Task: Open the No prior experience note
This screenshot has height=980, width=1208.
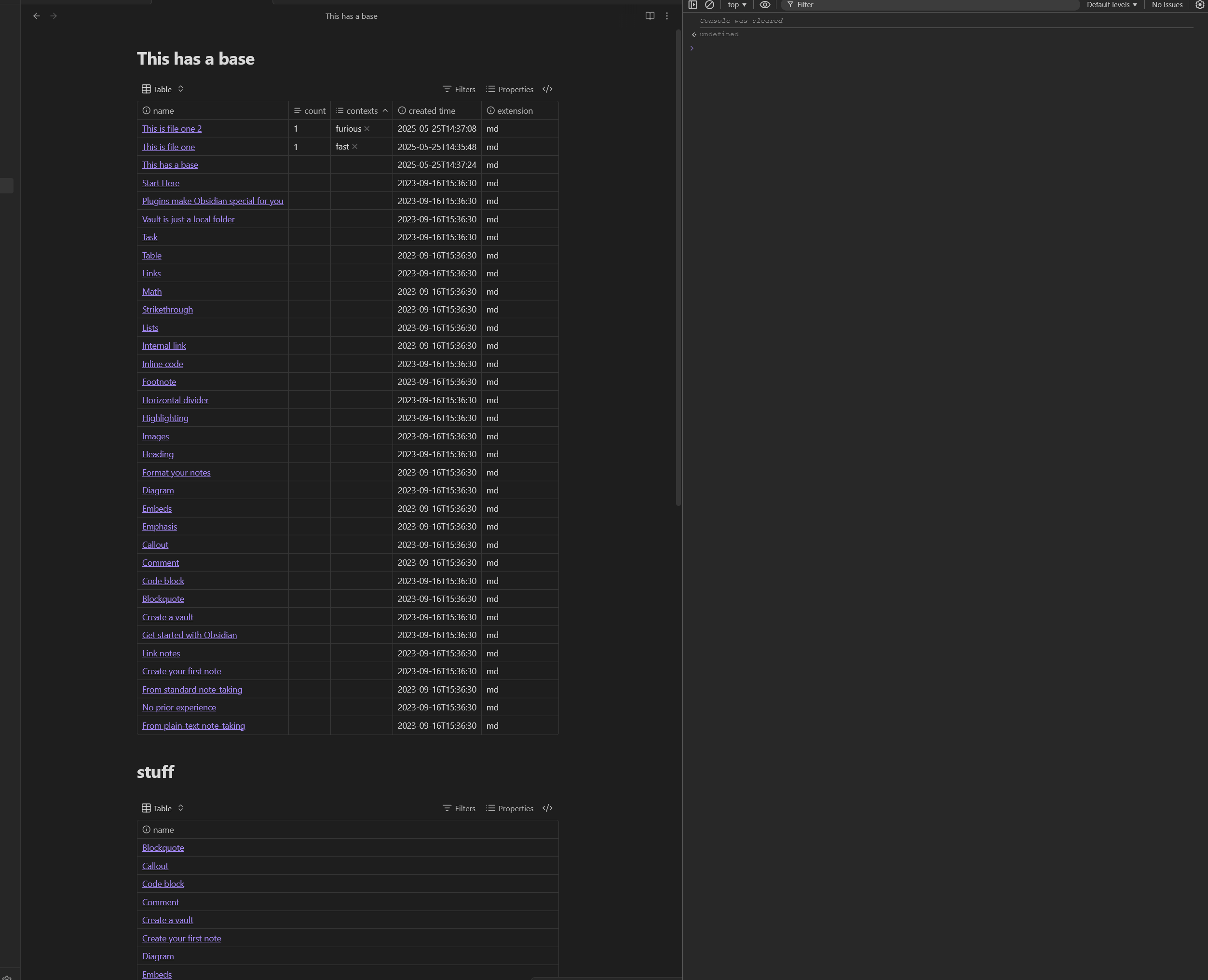Action: click(x=179, y=708)
